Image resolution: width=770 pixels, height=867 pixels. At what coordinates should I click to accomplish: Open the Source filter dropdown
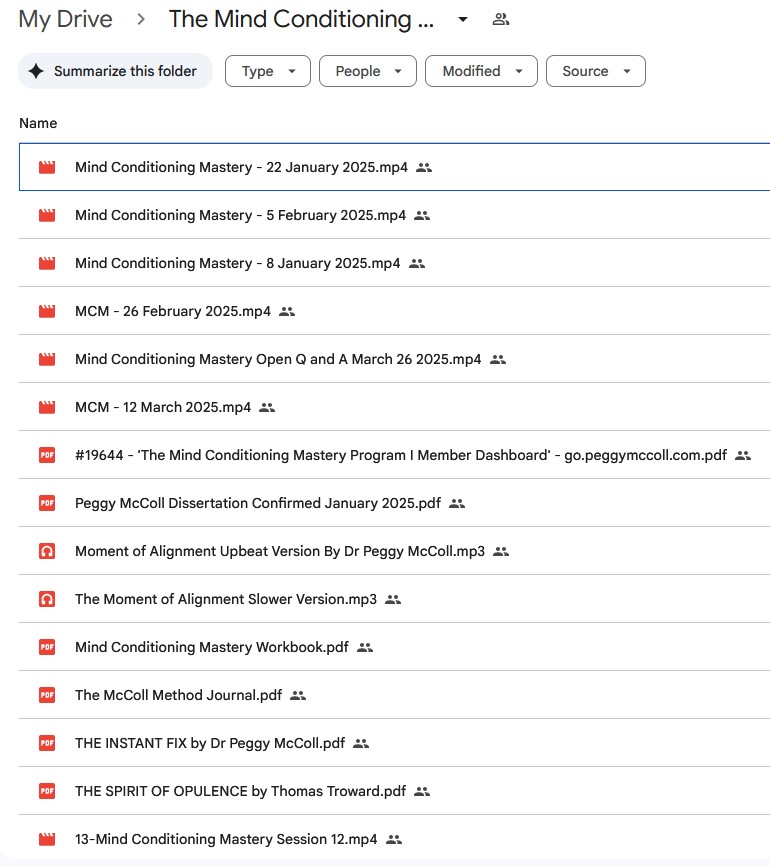click(x=595, y=71)
